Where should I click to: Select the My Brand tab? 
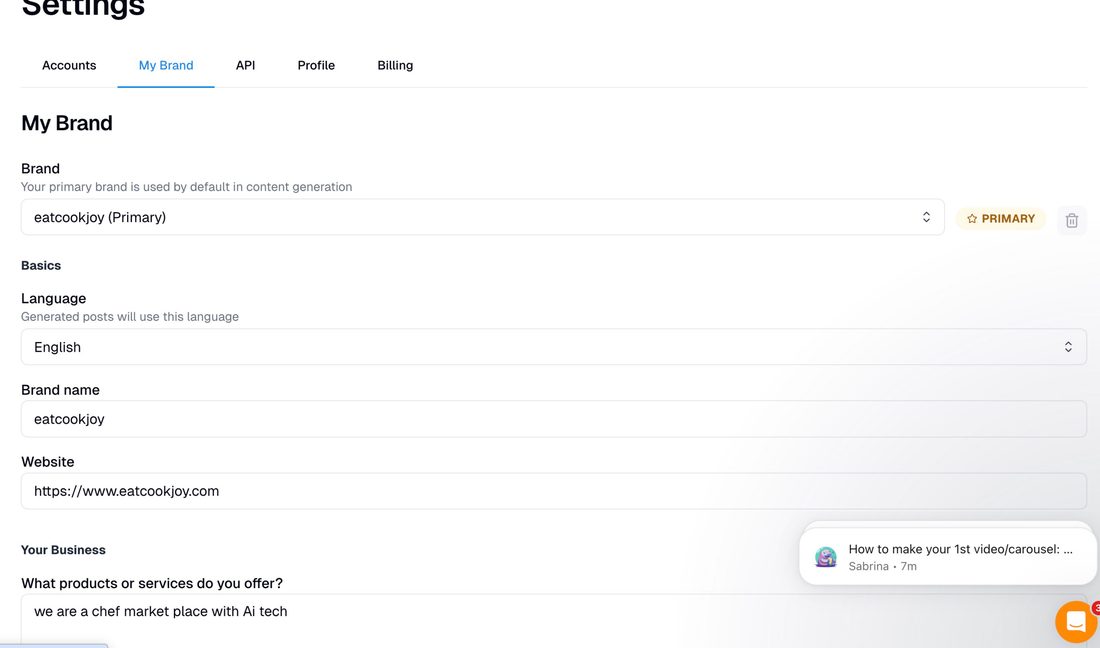pyautogui.click(x=166, y=65)
